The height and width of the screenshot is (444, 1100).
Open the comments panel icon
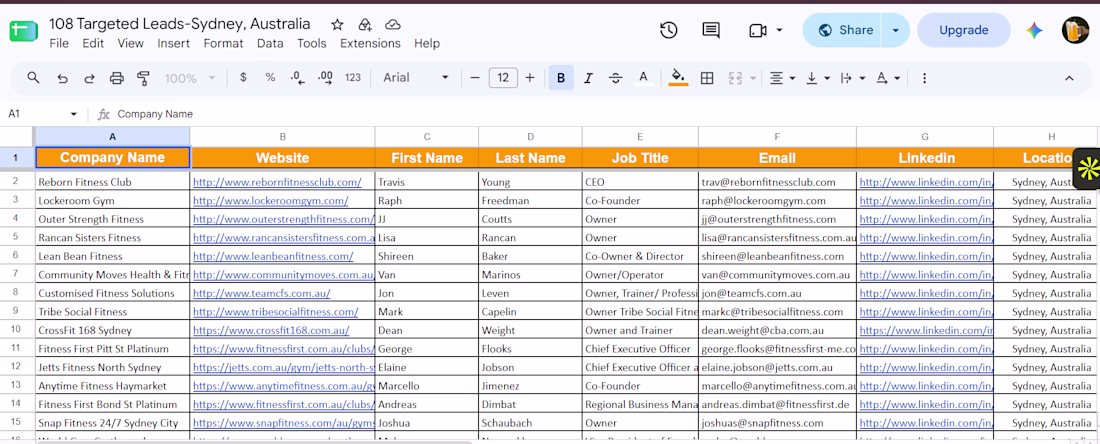711,30
